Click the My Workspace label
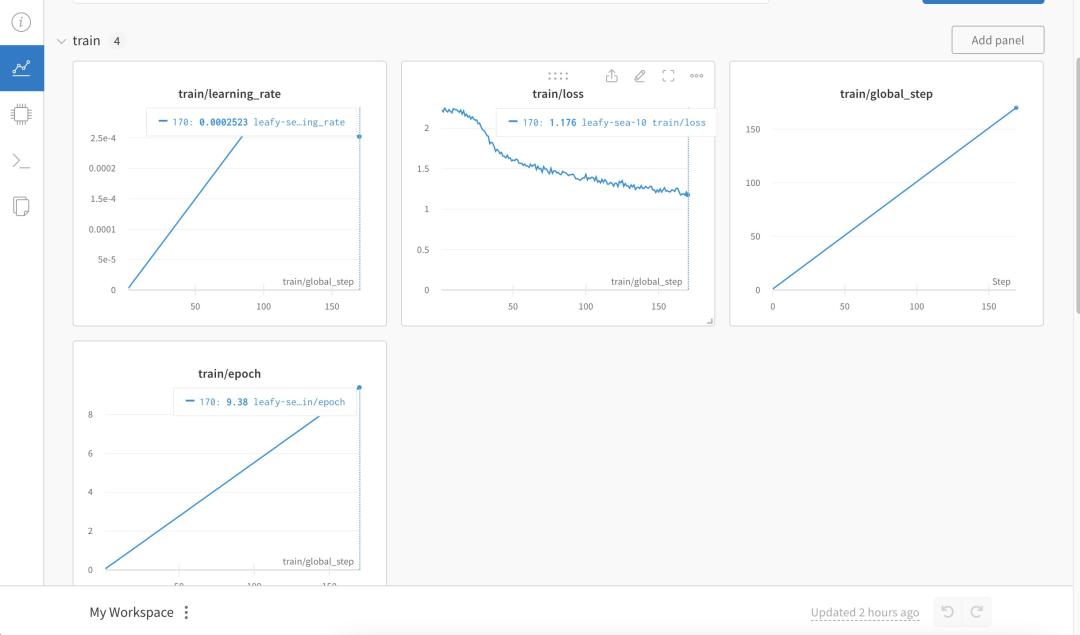The width and height of the screenshot is (1080, 635). 131,613
